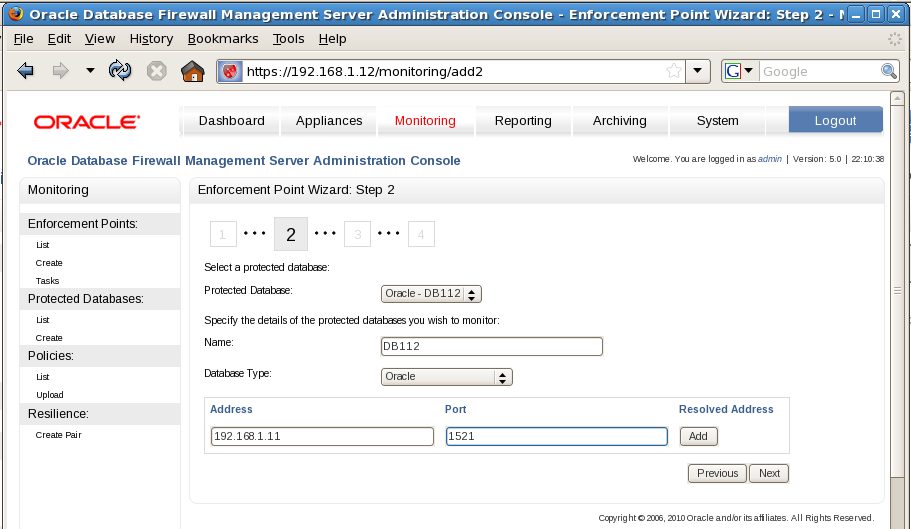Go to browser Home icon

(x=192, y=71)
